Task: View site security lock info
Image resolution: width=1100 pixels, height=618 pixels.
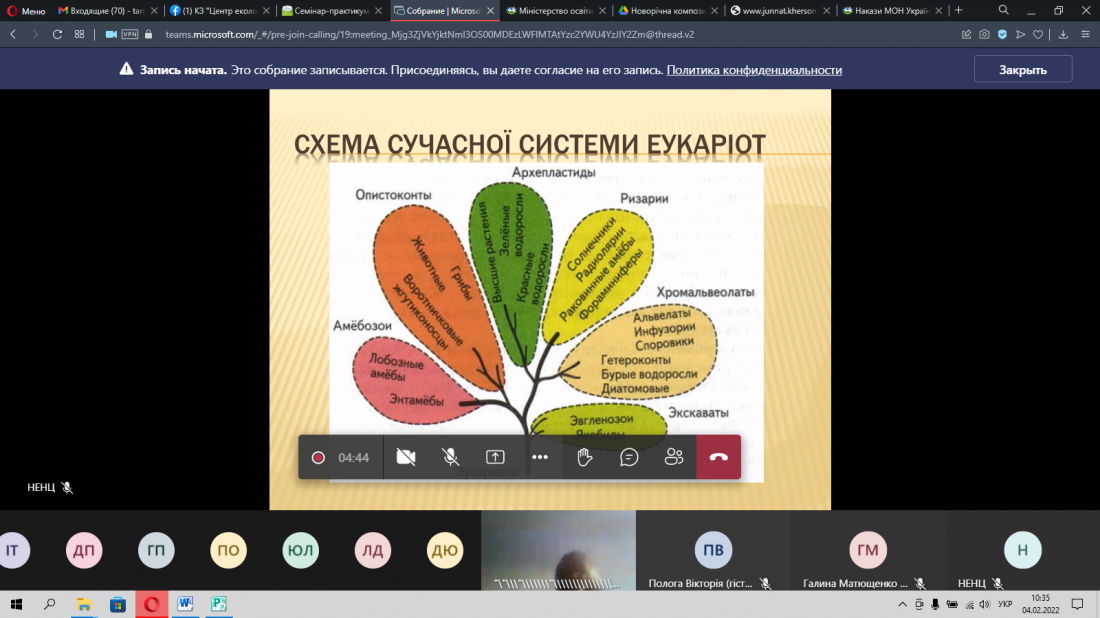Action: (148, 34)
